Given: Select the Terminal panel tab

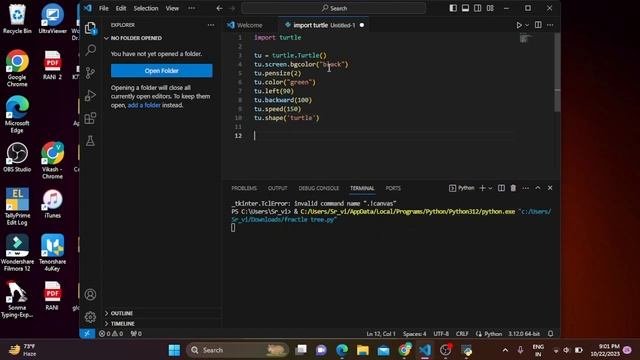Looking at the screenshot, I should [362, 188].
